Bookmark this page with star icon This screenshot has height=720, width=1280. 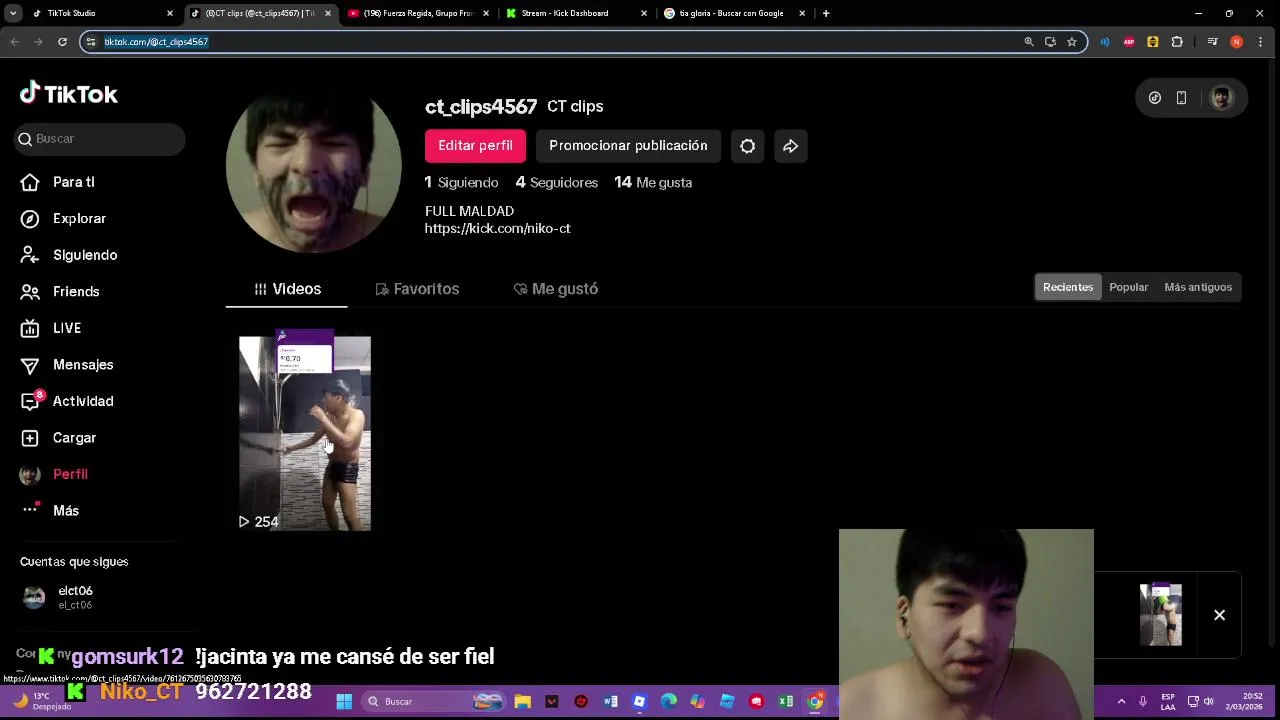coord(1071,42)
